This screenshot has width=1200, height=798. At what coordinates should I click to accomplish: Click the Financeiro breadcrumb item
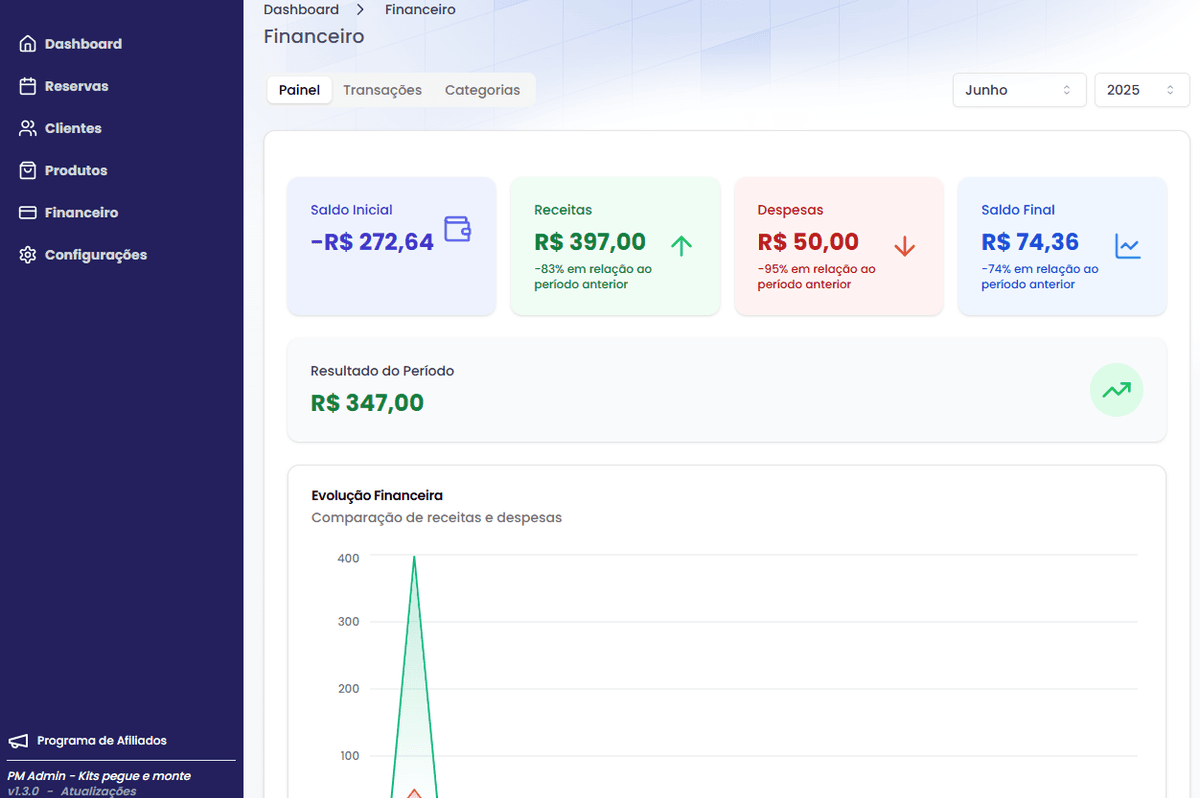(420, 9)
